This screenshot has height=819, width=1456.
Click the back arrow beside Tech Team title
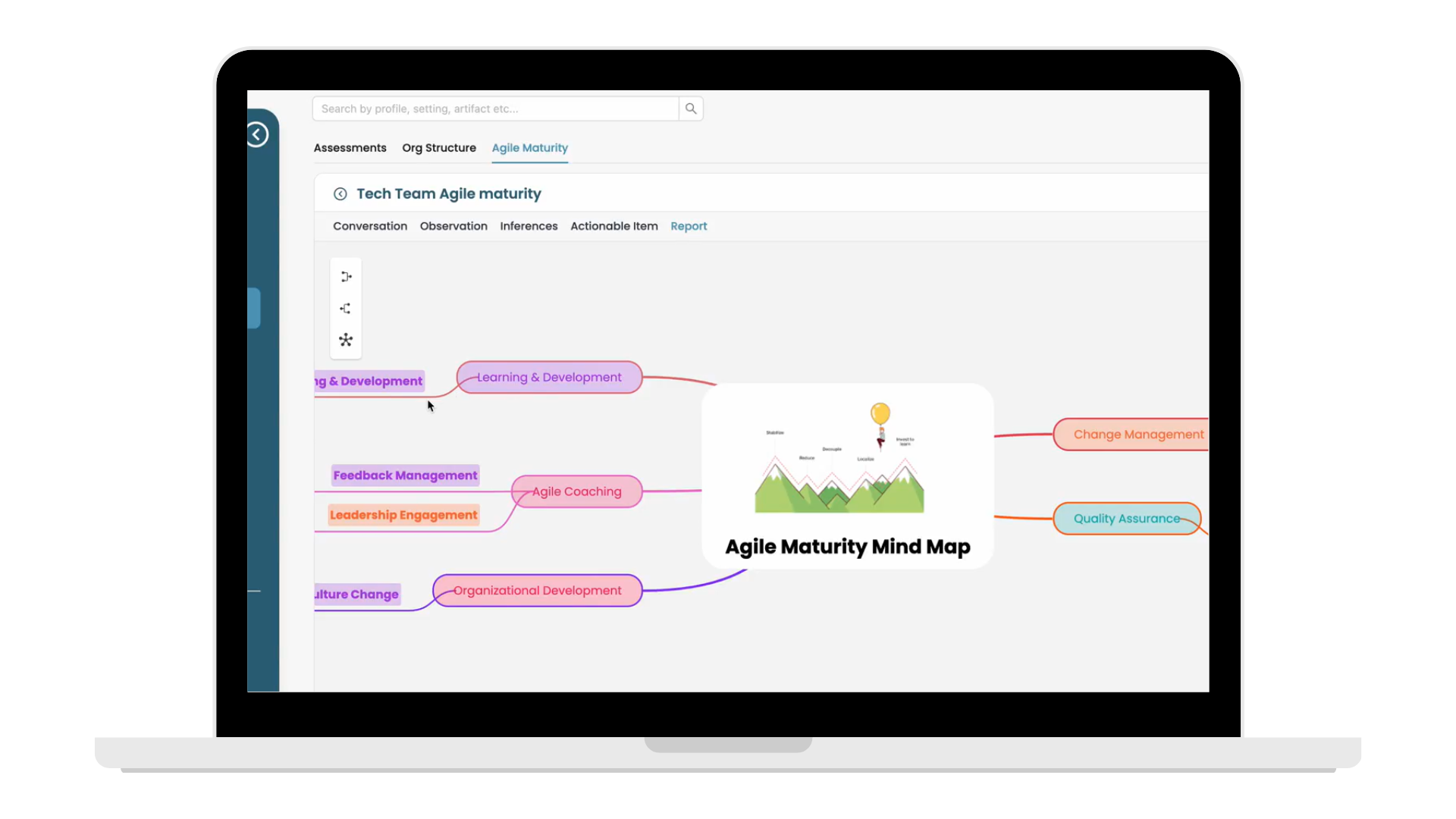pyautogui.click(x=340, y=194)
